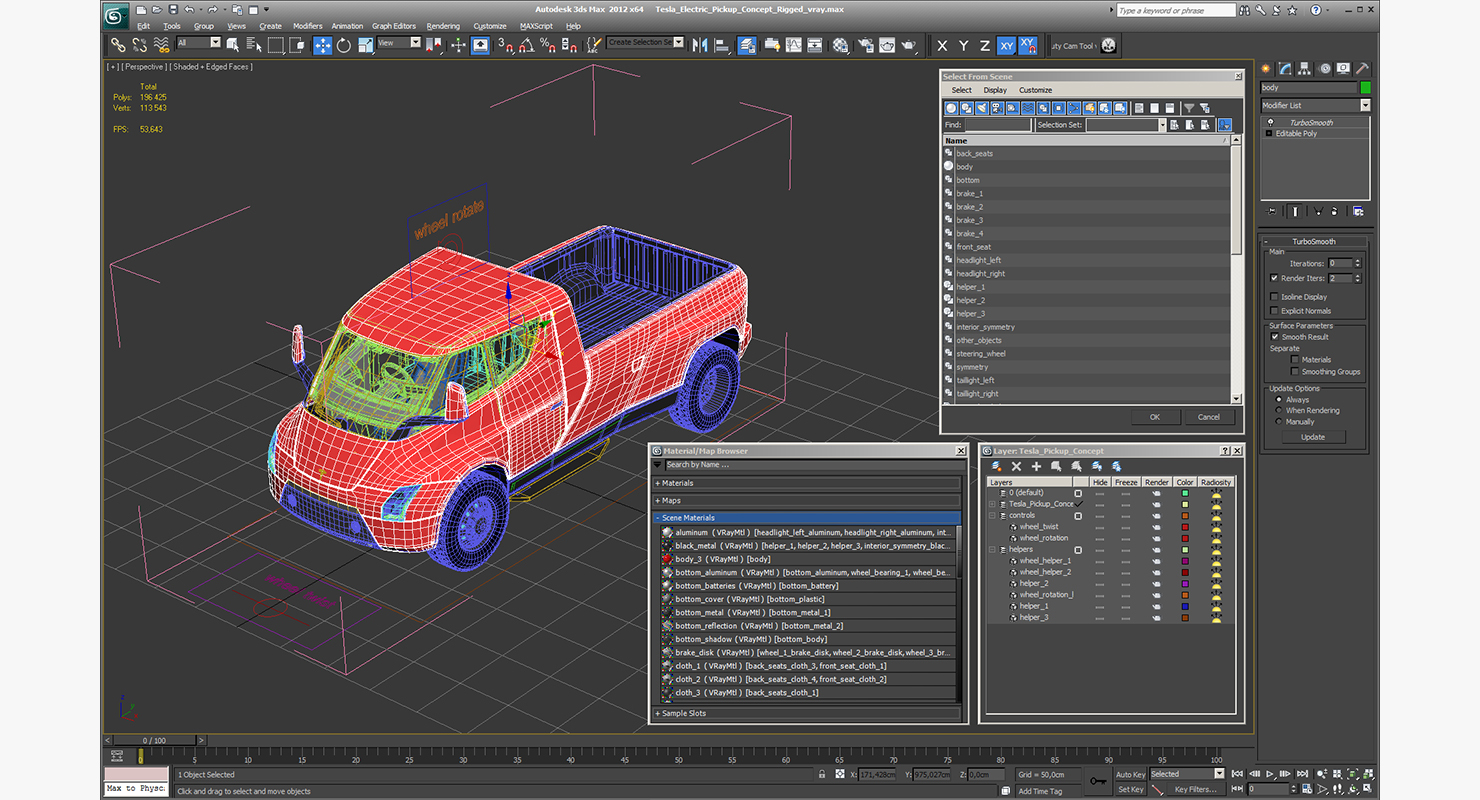
Task: Toggle the Render Iters checkbox
Action: [1274, 278]
